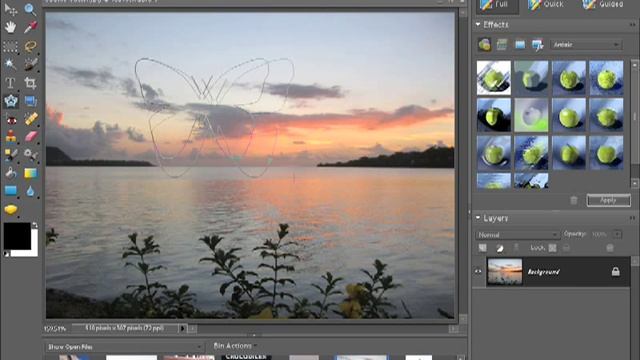
Task: Toggle lock transparent pixels checkerboard
Action: point(552,248)
